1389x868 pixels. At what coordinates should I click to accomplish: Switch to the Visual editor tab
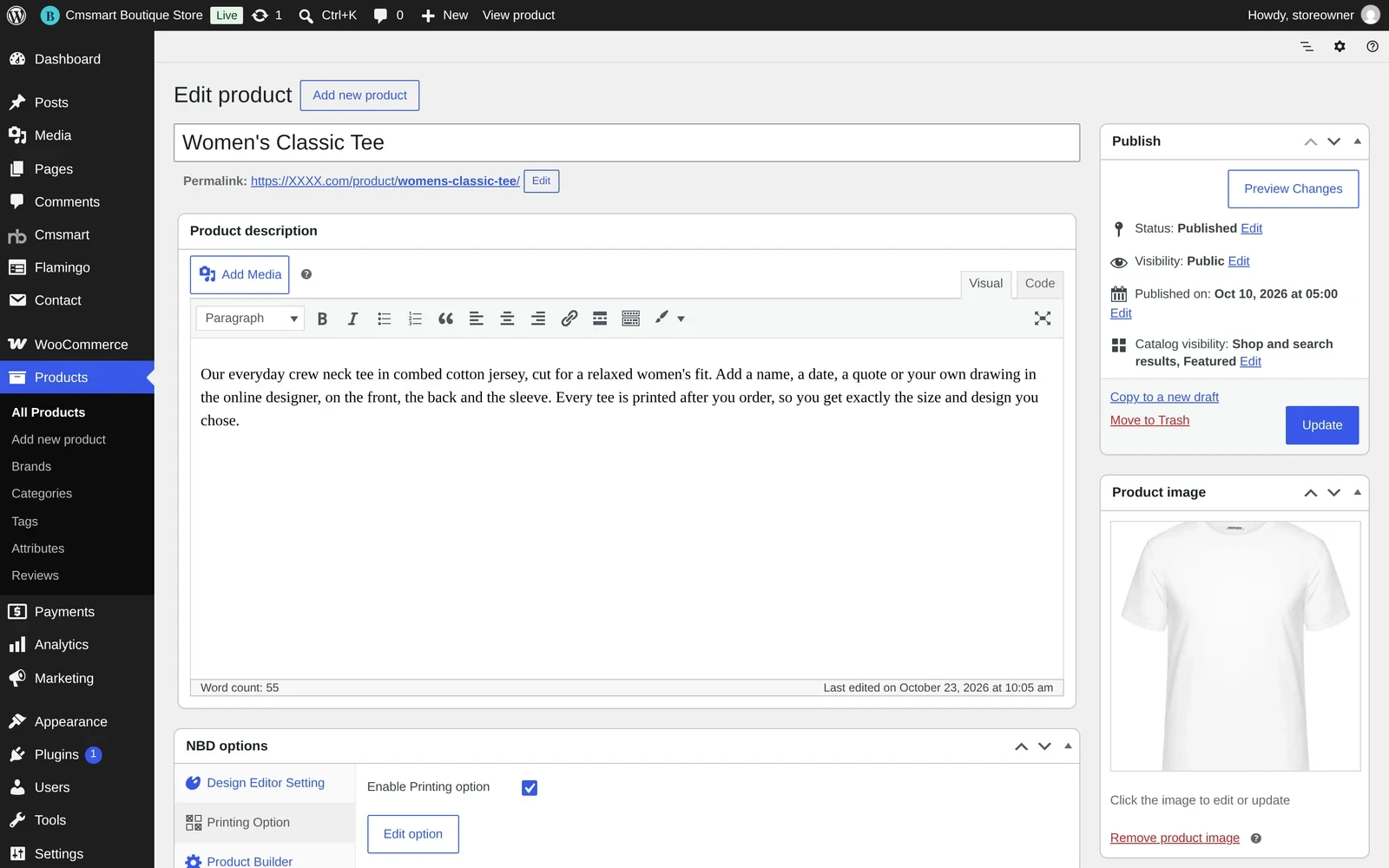pos(985,284)
